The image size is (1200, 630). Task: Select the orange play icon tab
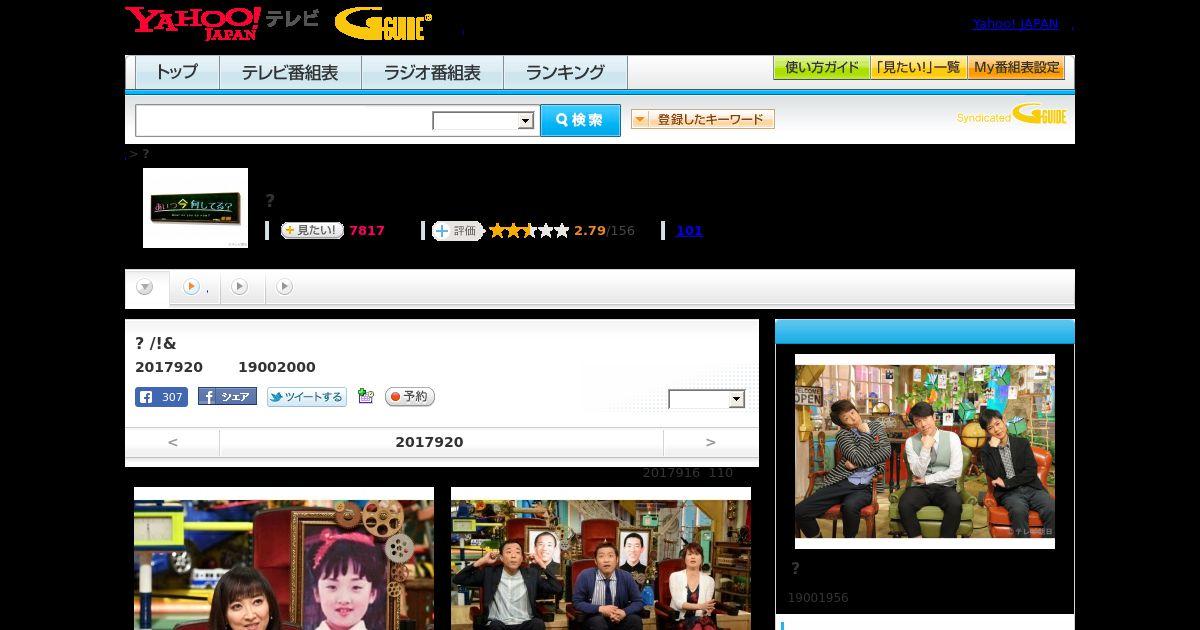(x=194, y=287)
